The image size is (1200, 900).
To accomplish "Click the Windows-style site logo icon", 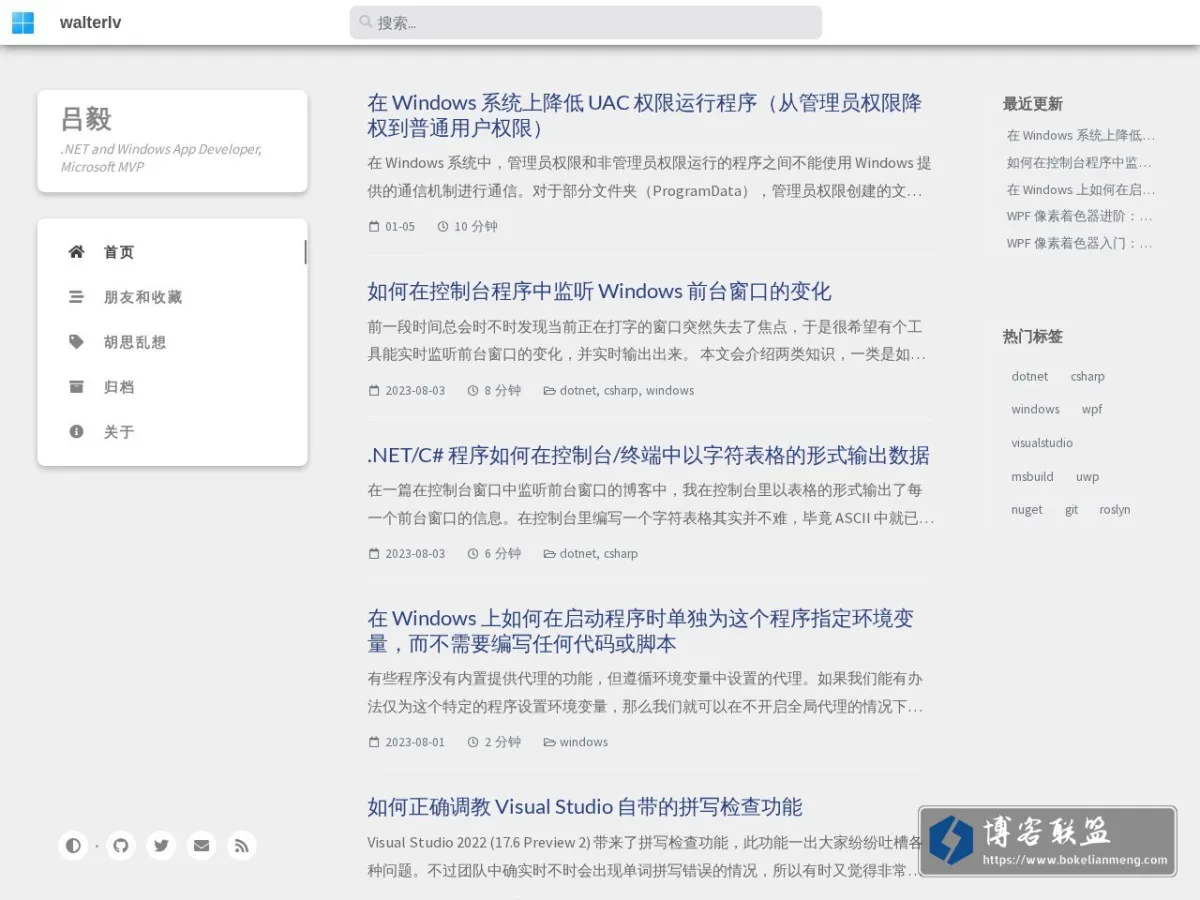I will [x=23, y=22].
